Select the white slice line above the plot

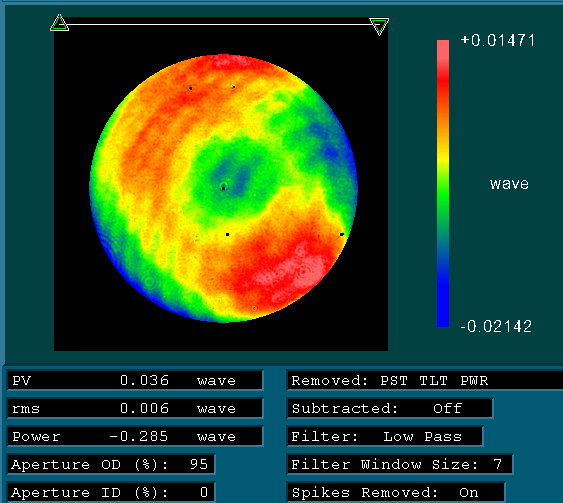tap(219, 24)
